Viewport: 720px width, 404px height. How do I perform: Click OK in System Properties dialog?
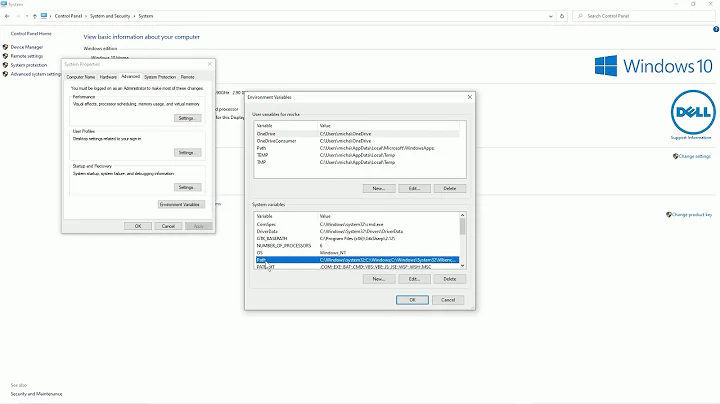(x=138, y=226)
